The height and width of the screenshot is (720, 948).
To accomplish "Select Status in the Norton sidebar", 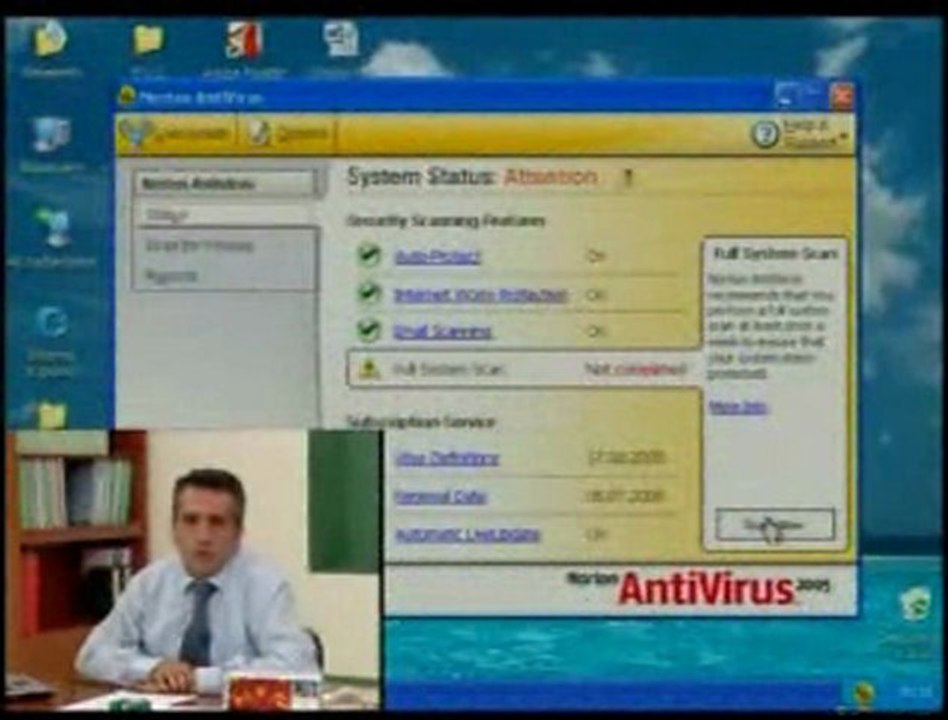I will (x=224, y=214).
